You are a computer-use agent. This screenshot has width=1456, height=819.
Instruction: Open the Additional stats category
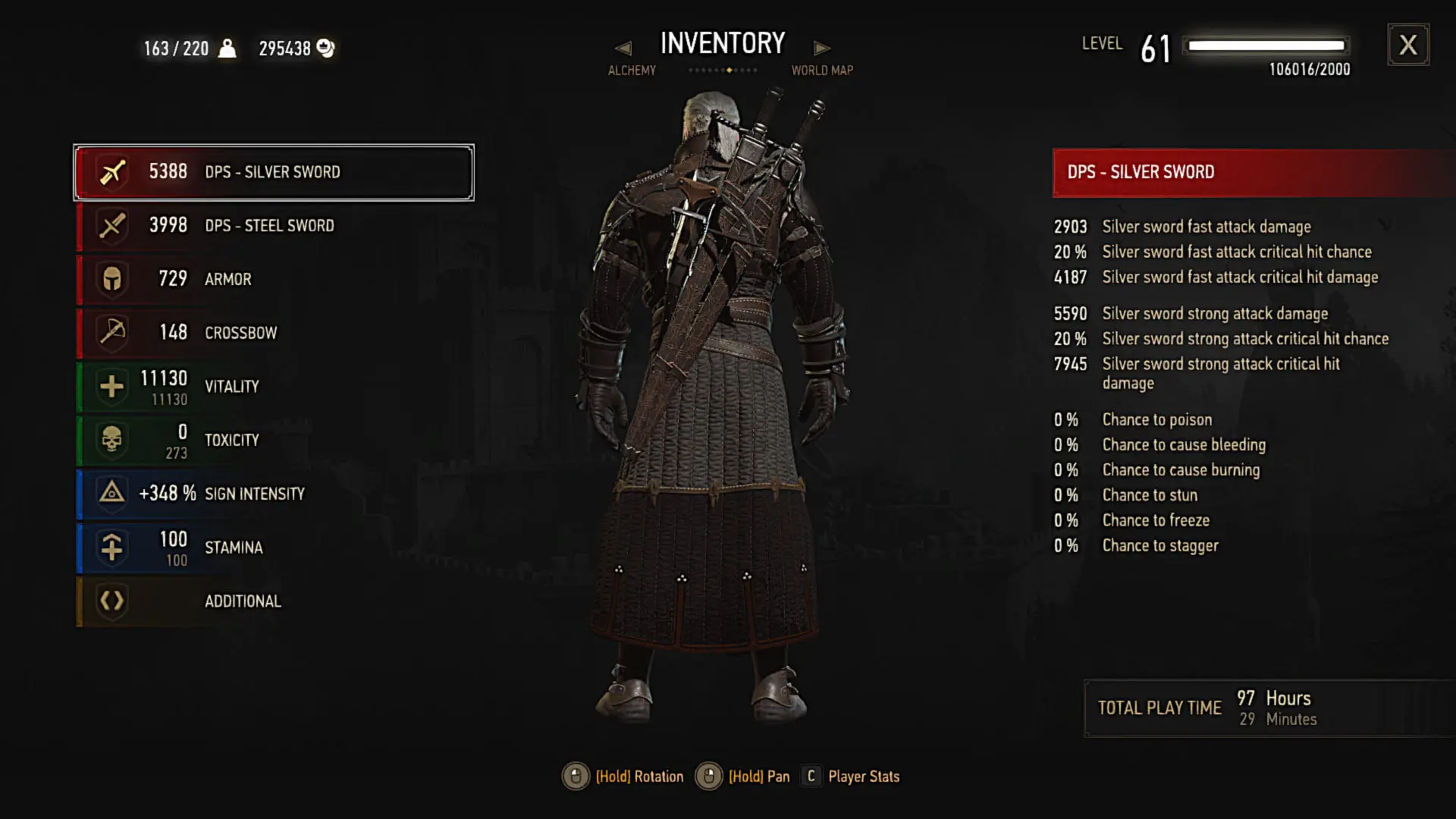[275, 601]
